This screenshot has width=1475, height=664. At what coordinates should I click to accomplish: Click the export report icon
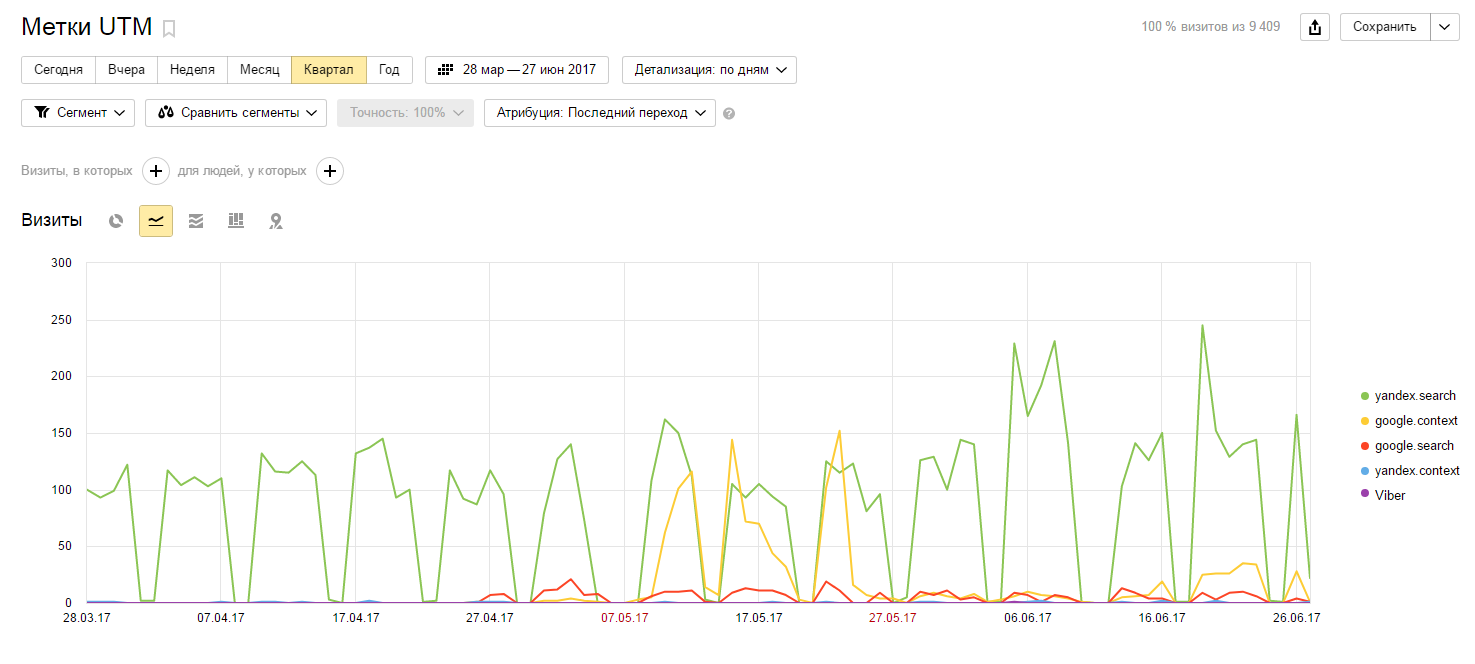1314,27
